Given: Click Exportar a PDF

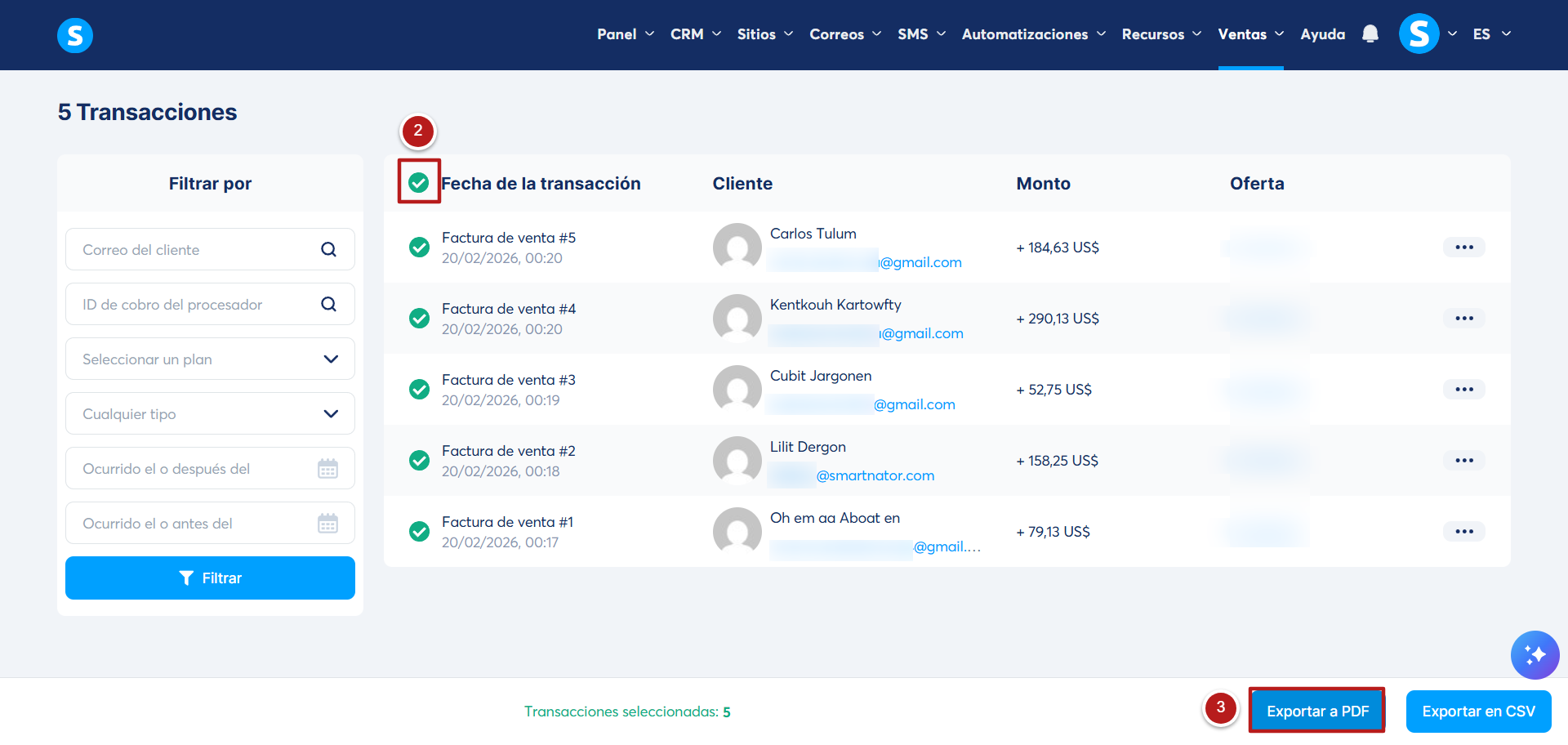Looking at the screenshot, I should coord(1317,711).
